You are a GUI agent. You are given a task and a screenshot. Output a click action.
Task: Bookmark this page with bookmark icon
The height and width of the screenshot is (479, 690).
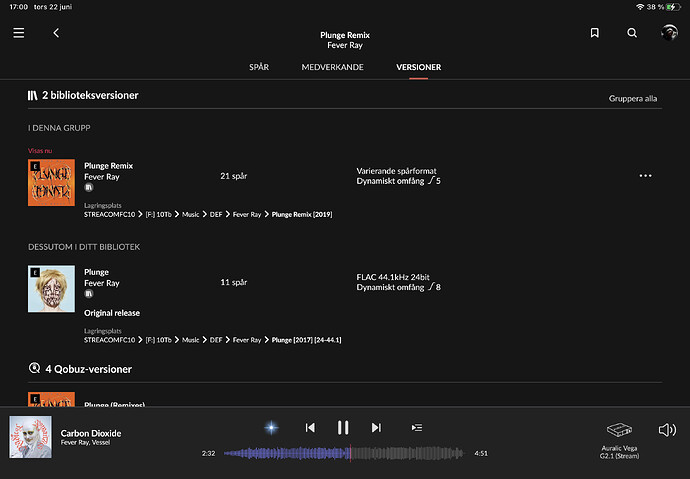595,33
